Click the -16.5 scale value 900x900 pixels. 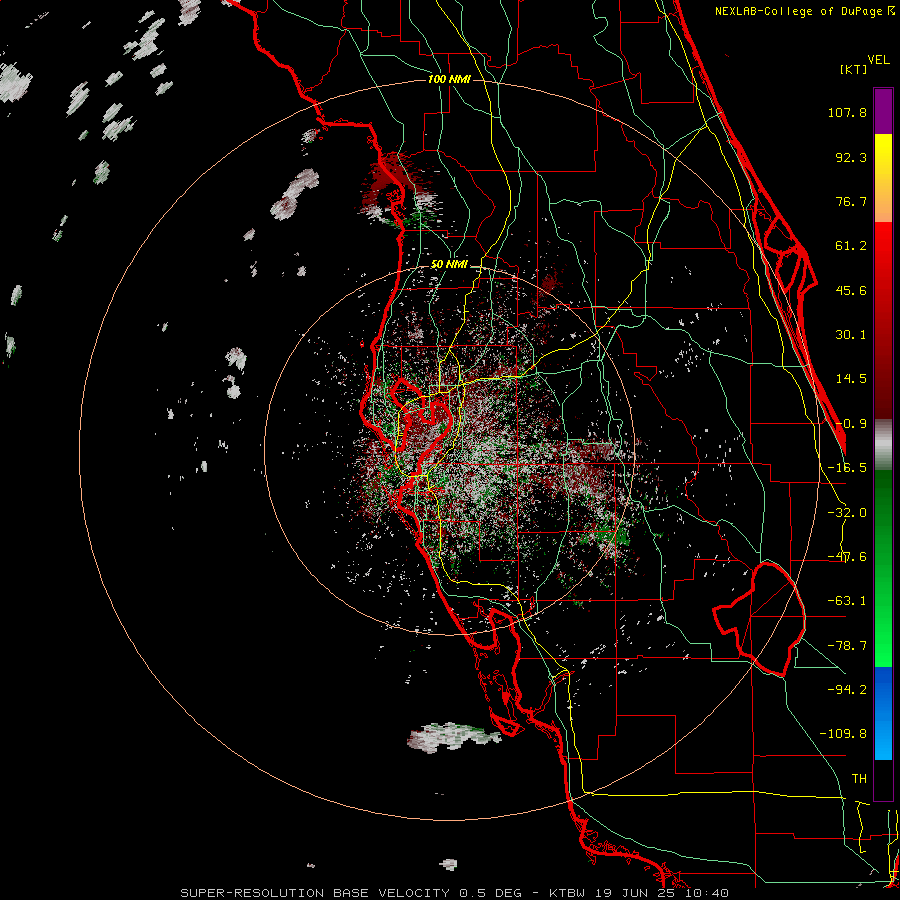click(847, 468)
